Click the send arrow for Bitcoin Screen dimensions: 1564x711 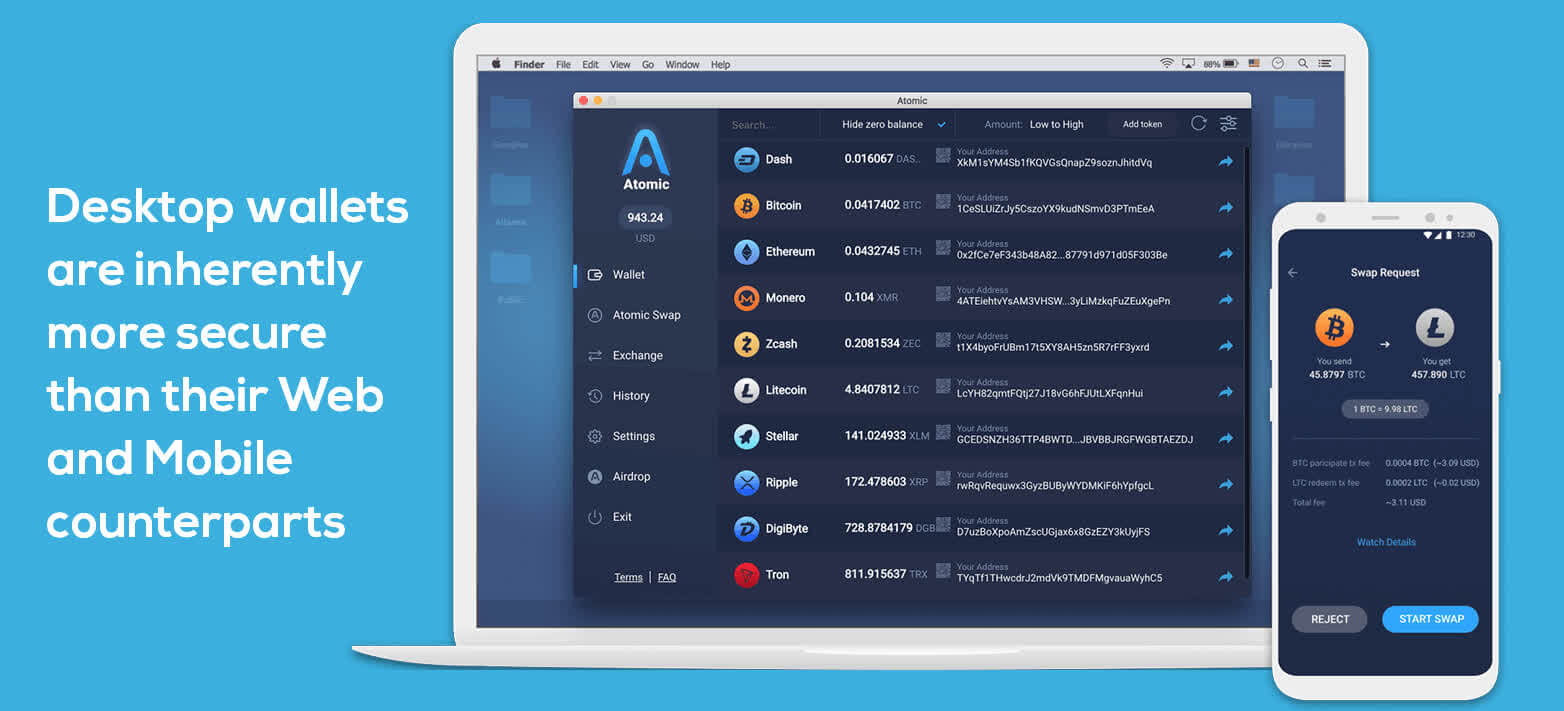pos(1225,208)
